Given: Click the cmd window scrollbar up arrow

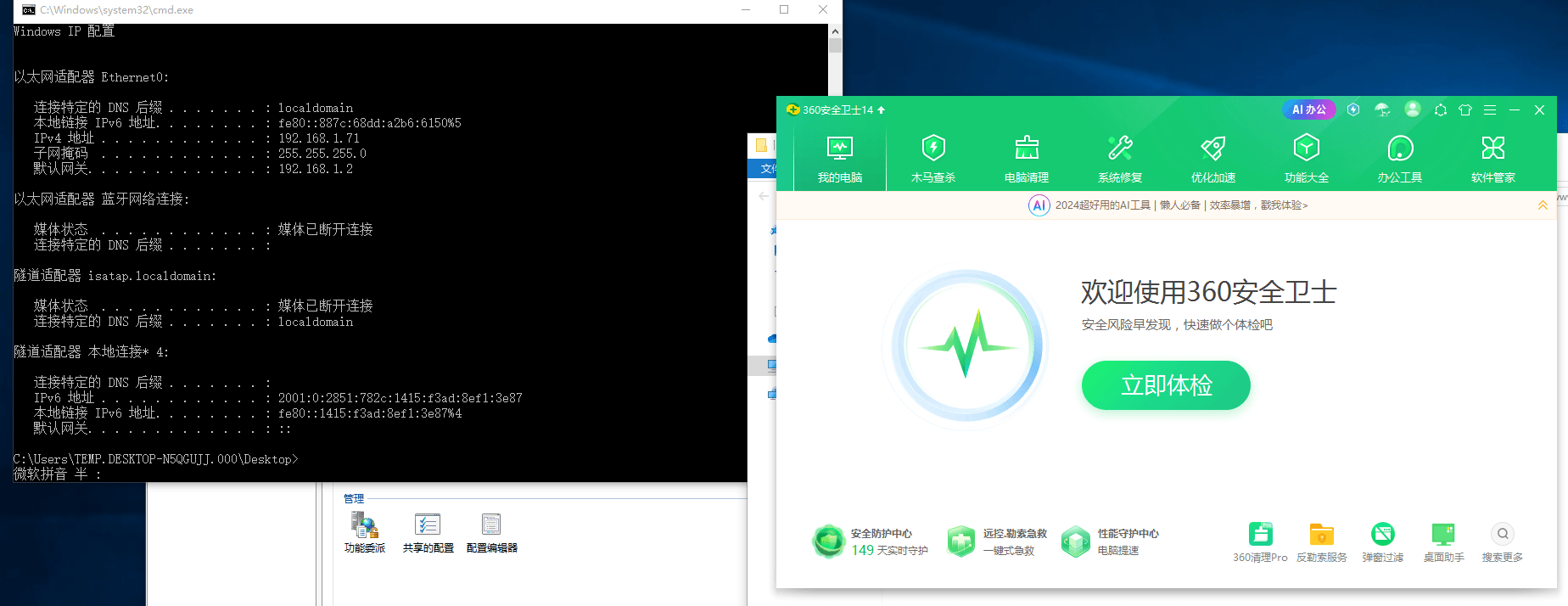Looking at the screenshot, I should 835,31.
